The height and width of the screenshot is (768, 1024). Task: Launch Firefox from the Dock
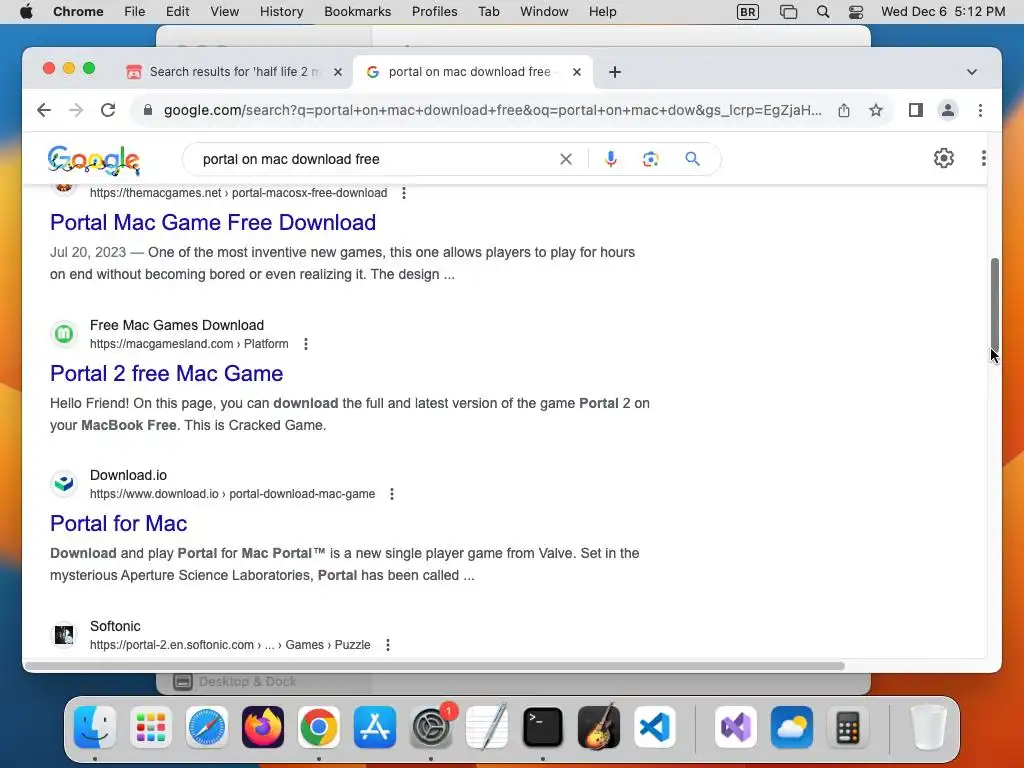(x=263, y=727)
